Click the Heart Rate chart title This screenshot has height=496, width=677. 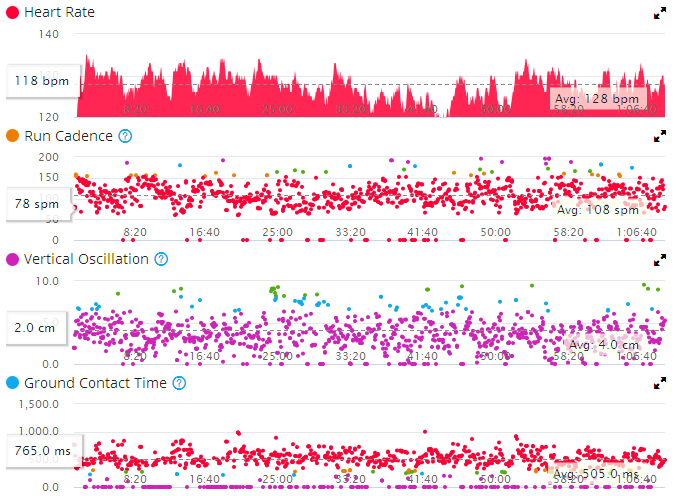click(x=59, y=13)
